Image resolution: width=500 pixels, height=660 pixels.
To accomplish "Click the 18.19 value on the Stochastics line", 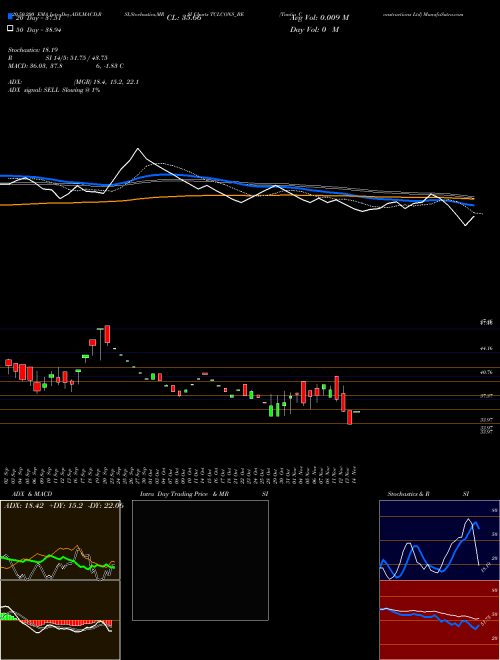I will pyautogui.click(x=485, y=567).
